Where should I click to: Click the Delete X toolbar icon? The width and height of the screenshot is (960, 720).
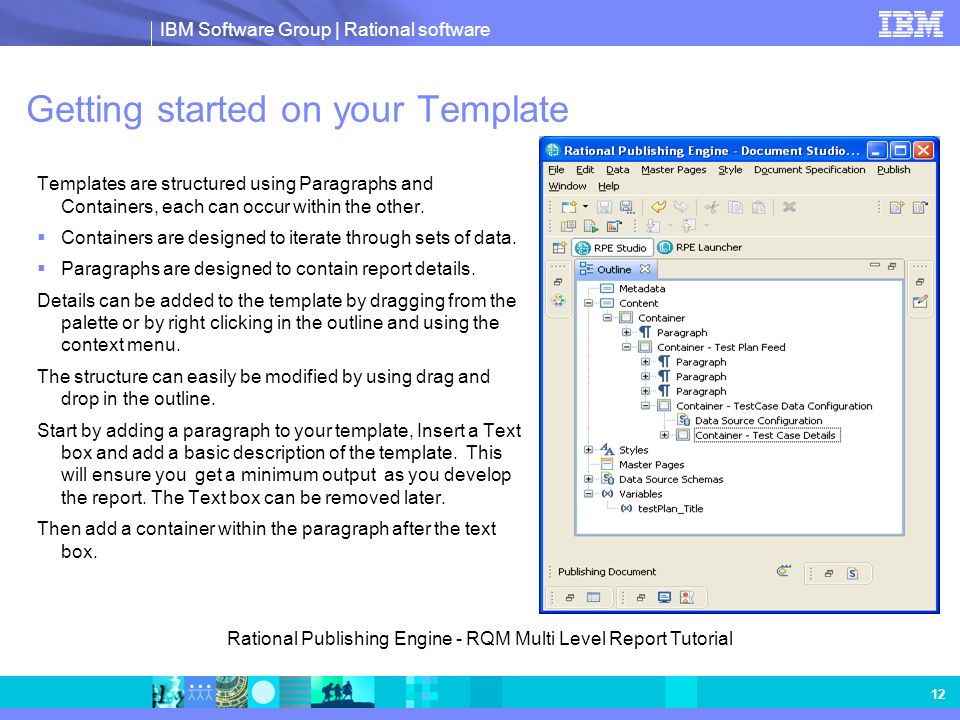[x=789, y=207]
